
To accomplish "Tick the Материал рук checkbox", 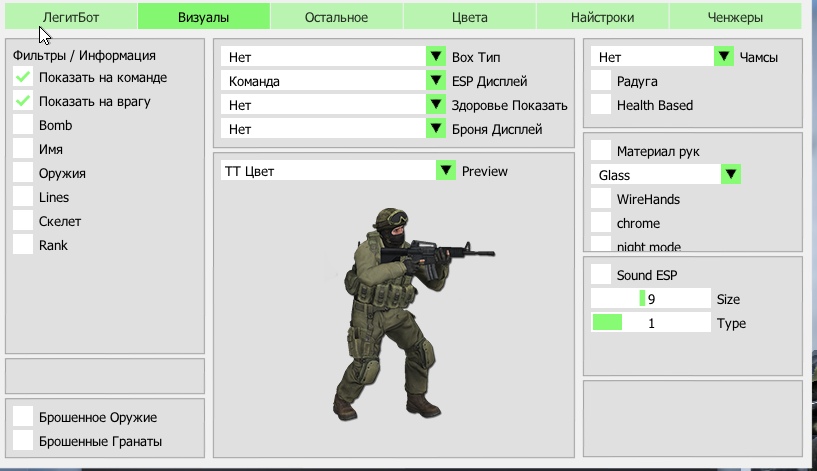I will pyautogui.click(x=601, y=151).
